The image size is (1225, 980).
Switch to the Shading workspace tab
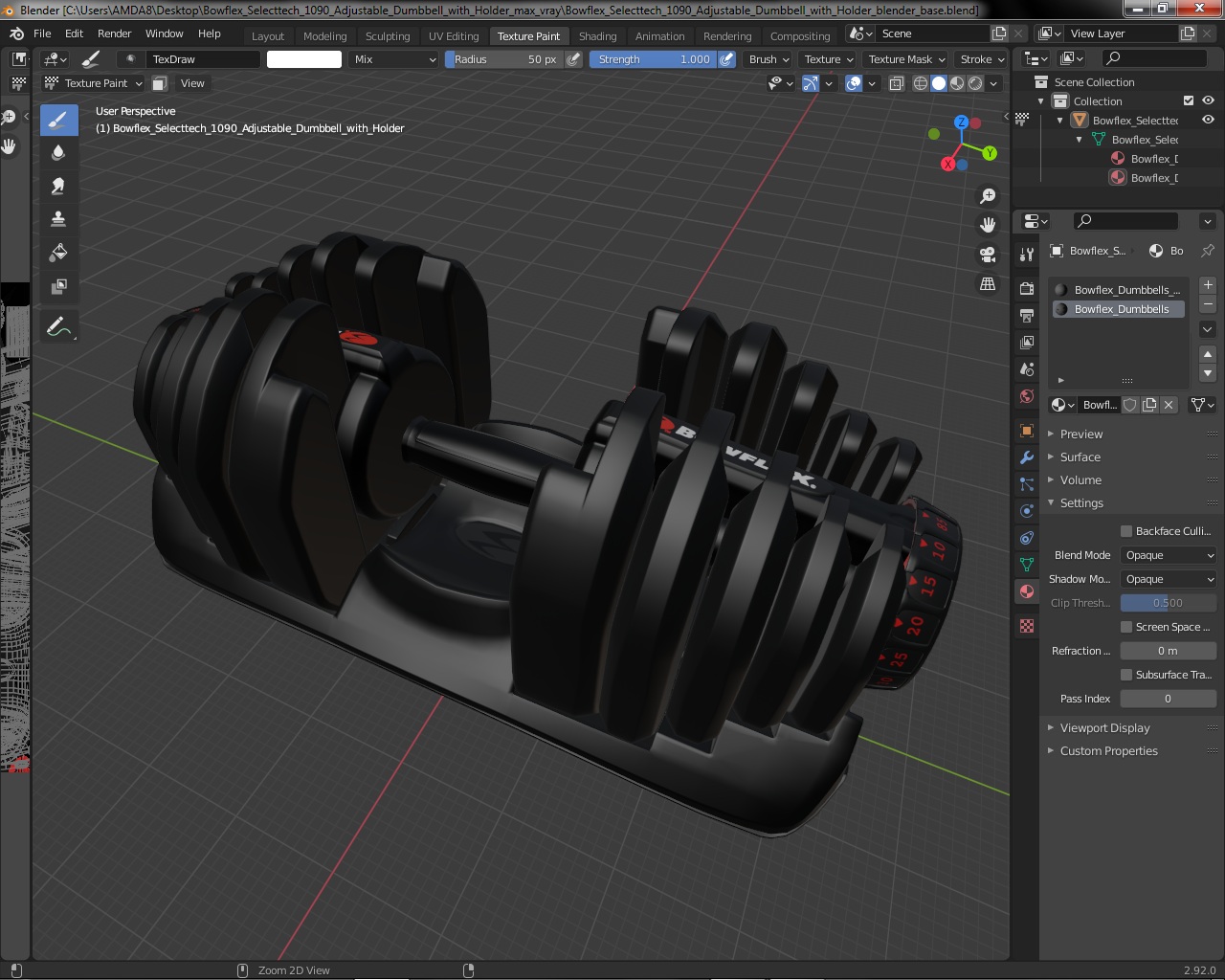tap(598, 36)
